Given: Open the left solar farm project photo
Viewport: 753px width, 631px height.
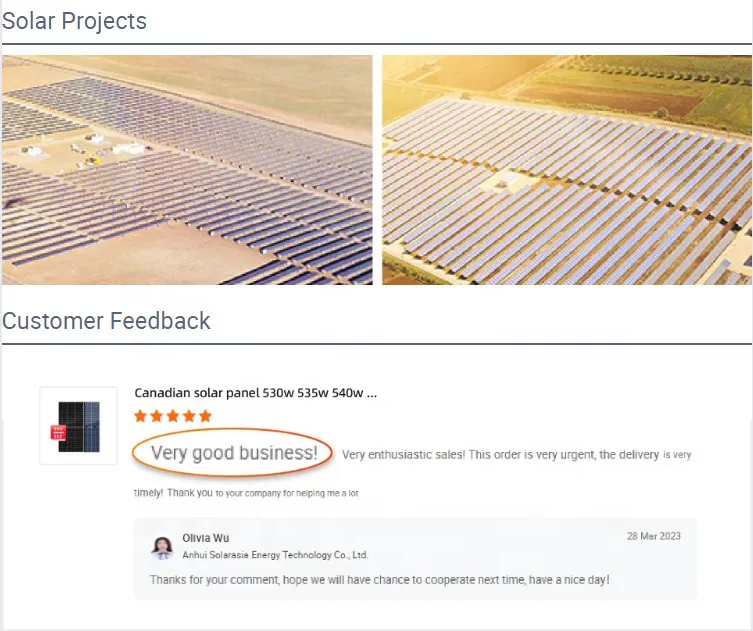Looking at the screenshot, I should [187, 170].
